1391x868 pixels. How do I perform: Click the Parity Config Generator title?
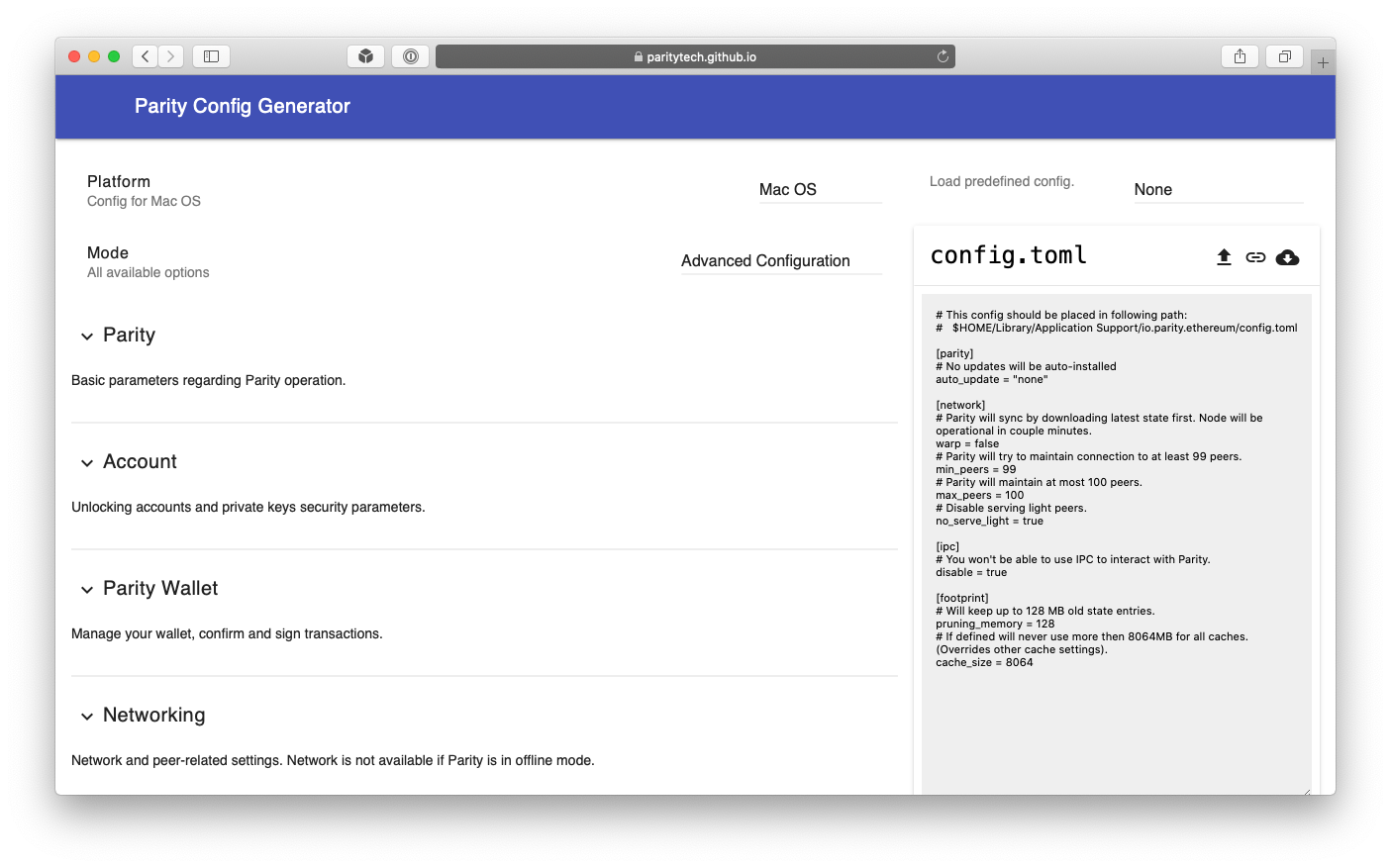(x=243, y=106)
